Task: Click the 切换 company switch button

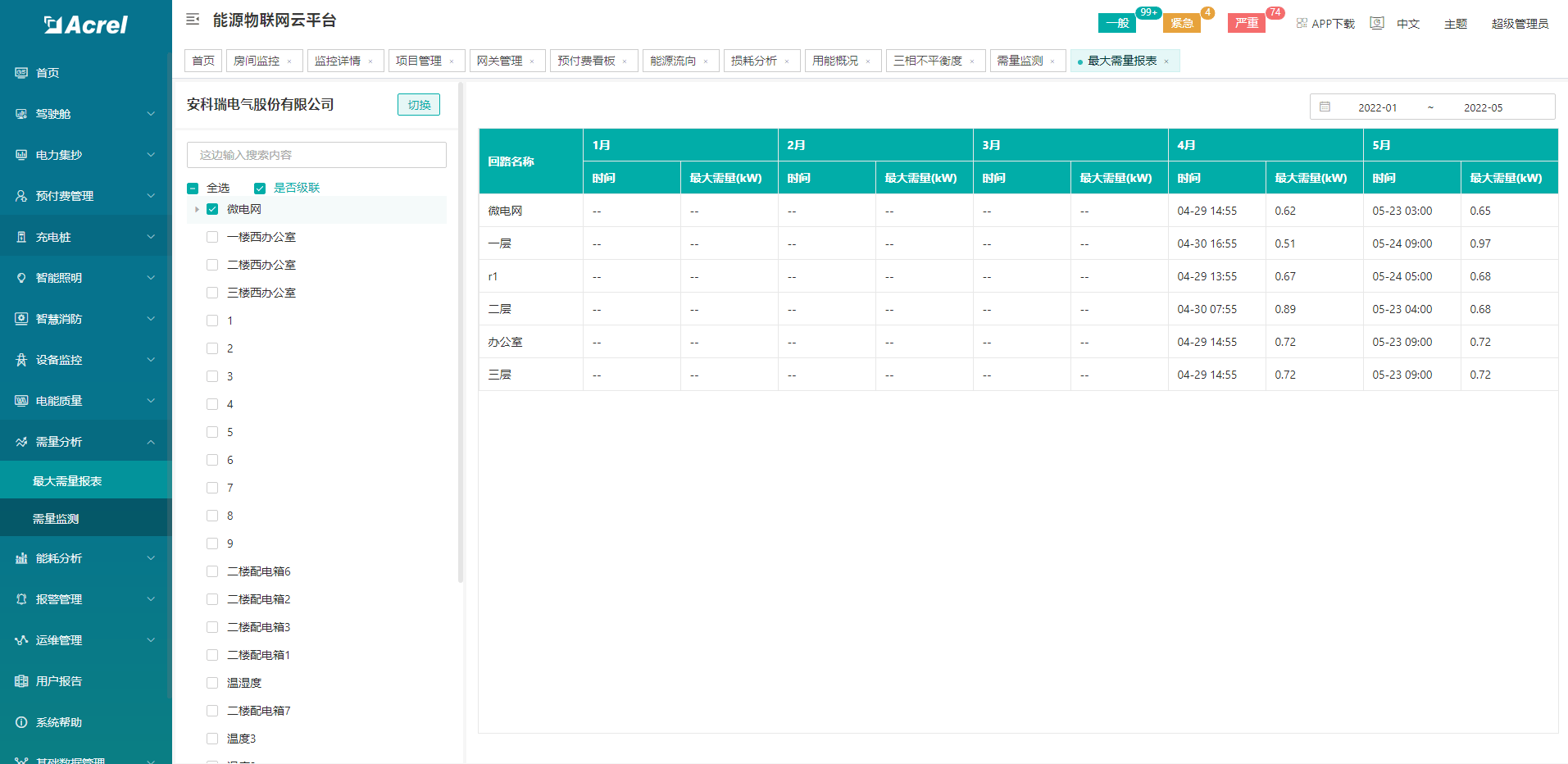Action: point(419,105)
